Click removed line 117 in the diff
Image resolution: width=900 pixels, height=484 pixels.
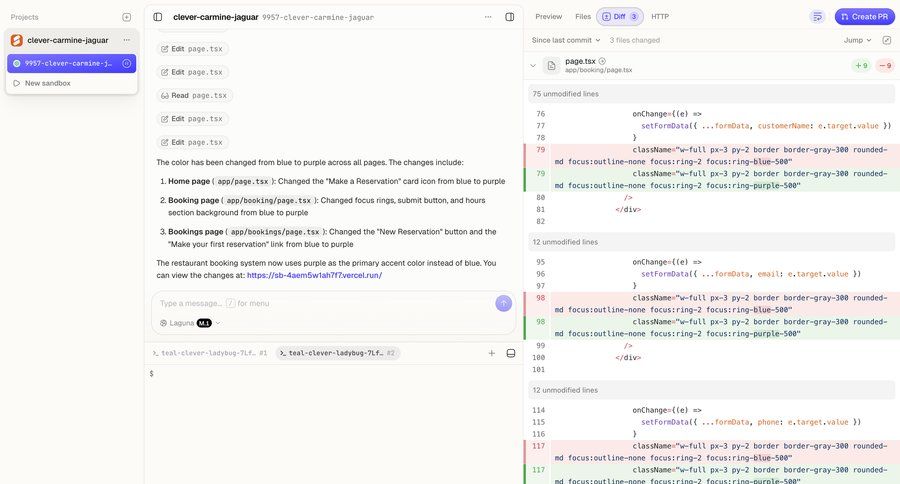(712, 452)
